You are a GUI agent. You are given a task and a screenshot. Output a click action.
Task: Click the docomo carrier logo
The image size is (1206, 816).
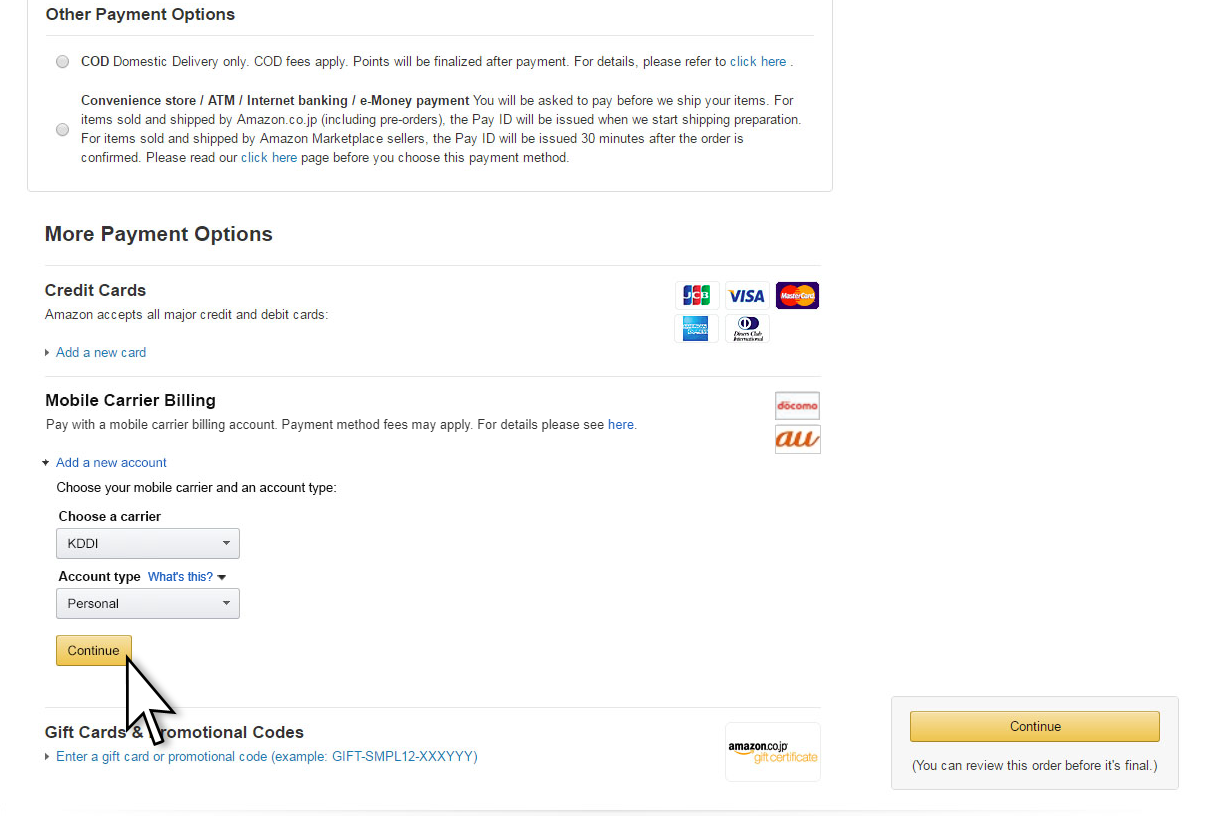(797, 405)
